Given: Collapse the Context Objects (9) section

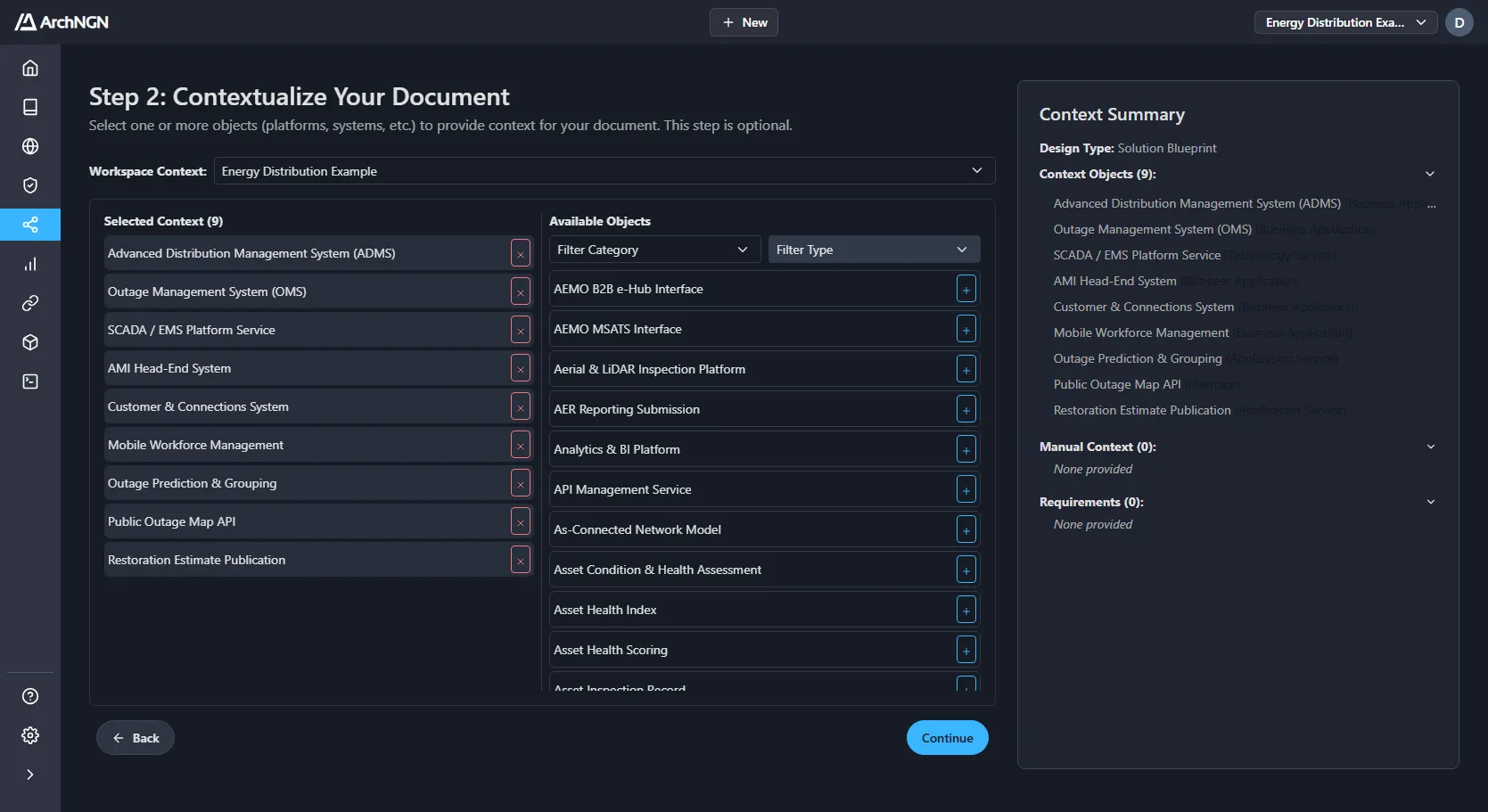Looking at the screenshot, I should (x=1430, y=174).
